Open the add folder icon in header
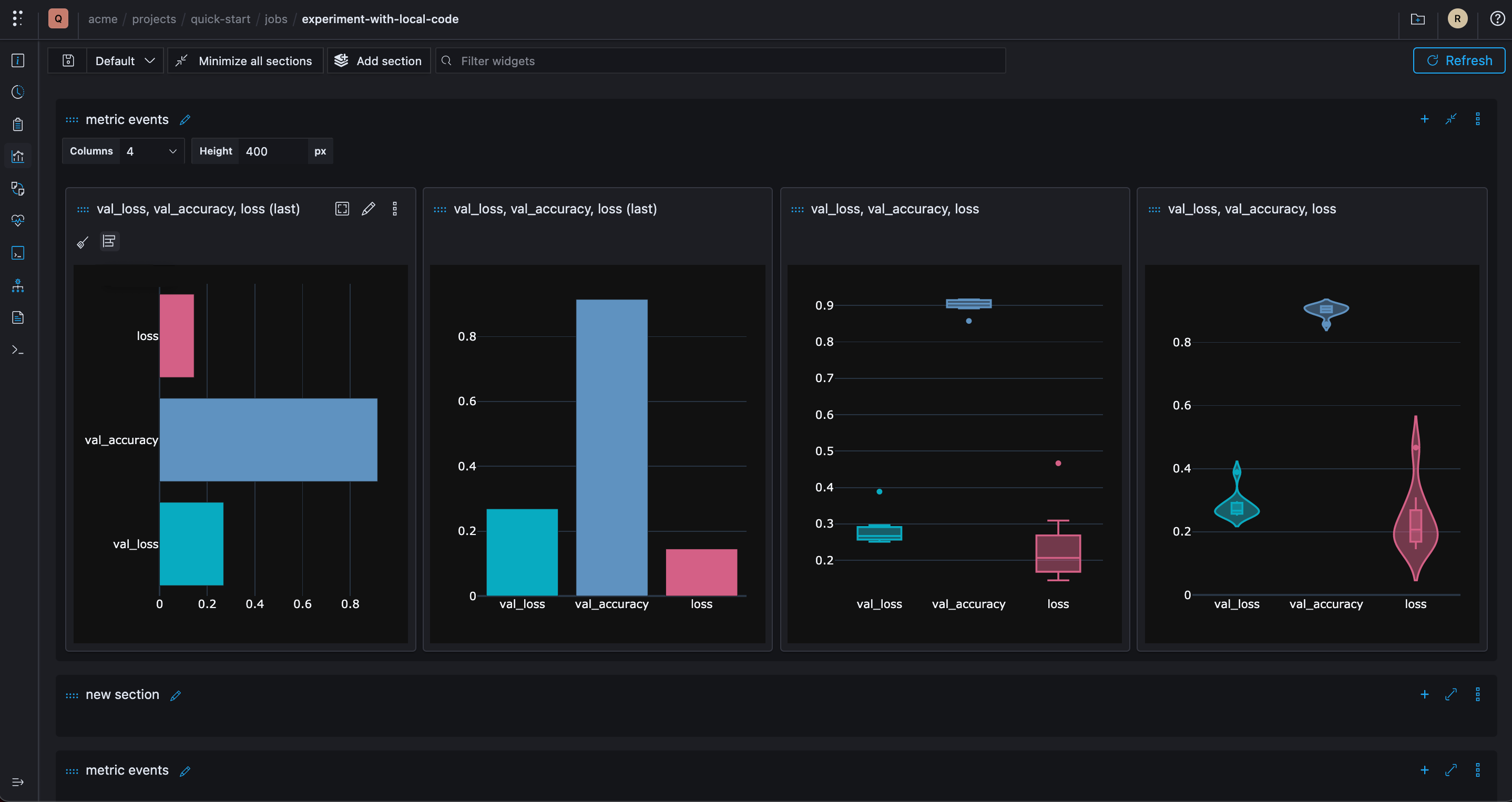This screenshot has height=802, width=1512. 1417,19
